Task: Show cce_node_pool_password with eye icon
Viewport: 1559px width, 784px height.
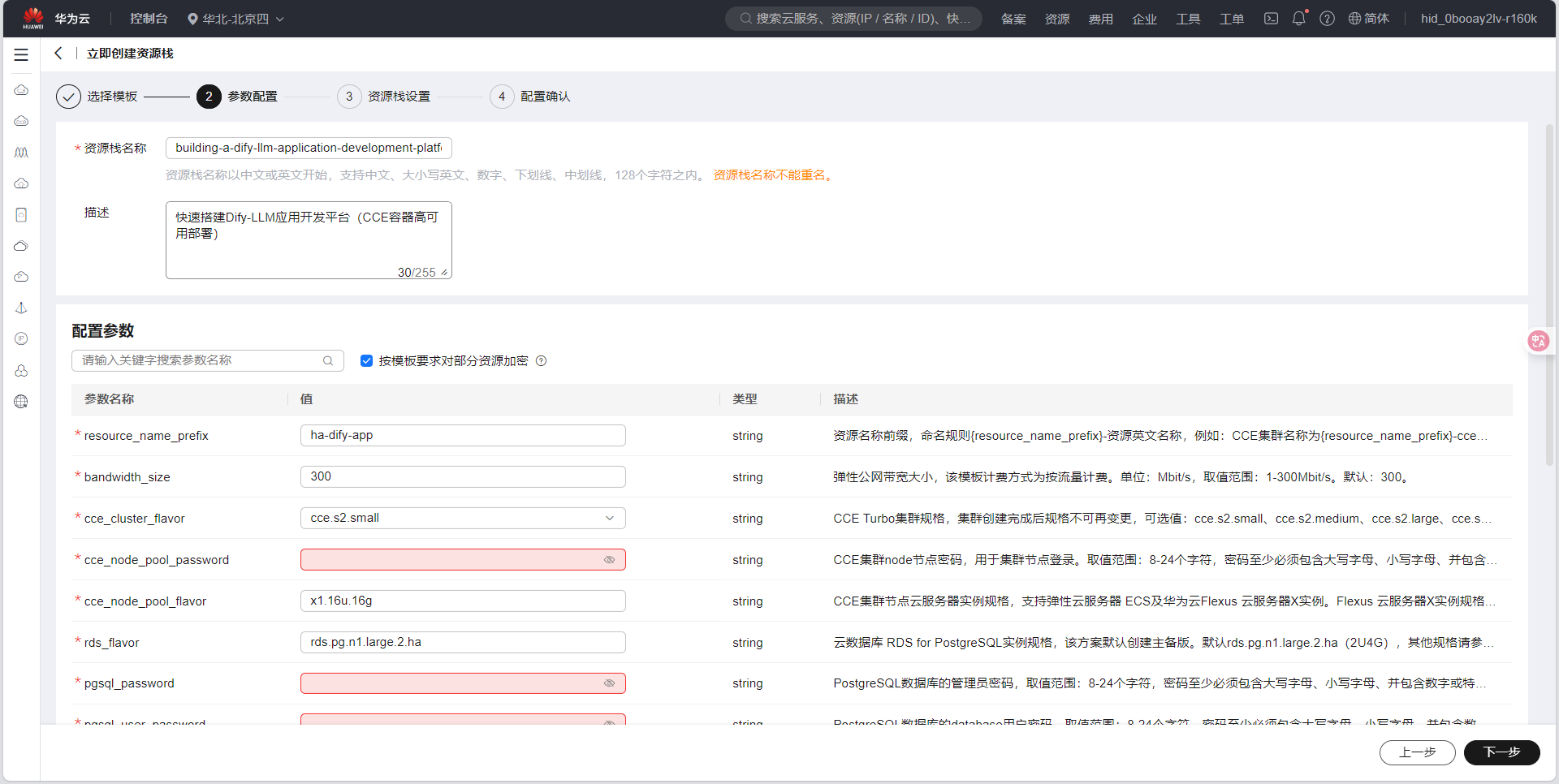Action: point(609,559)
